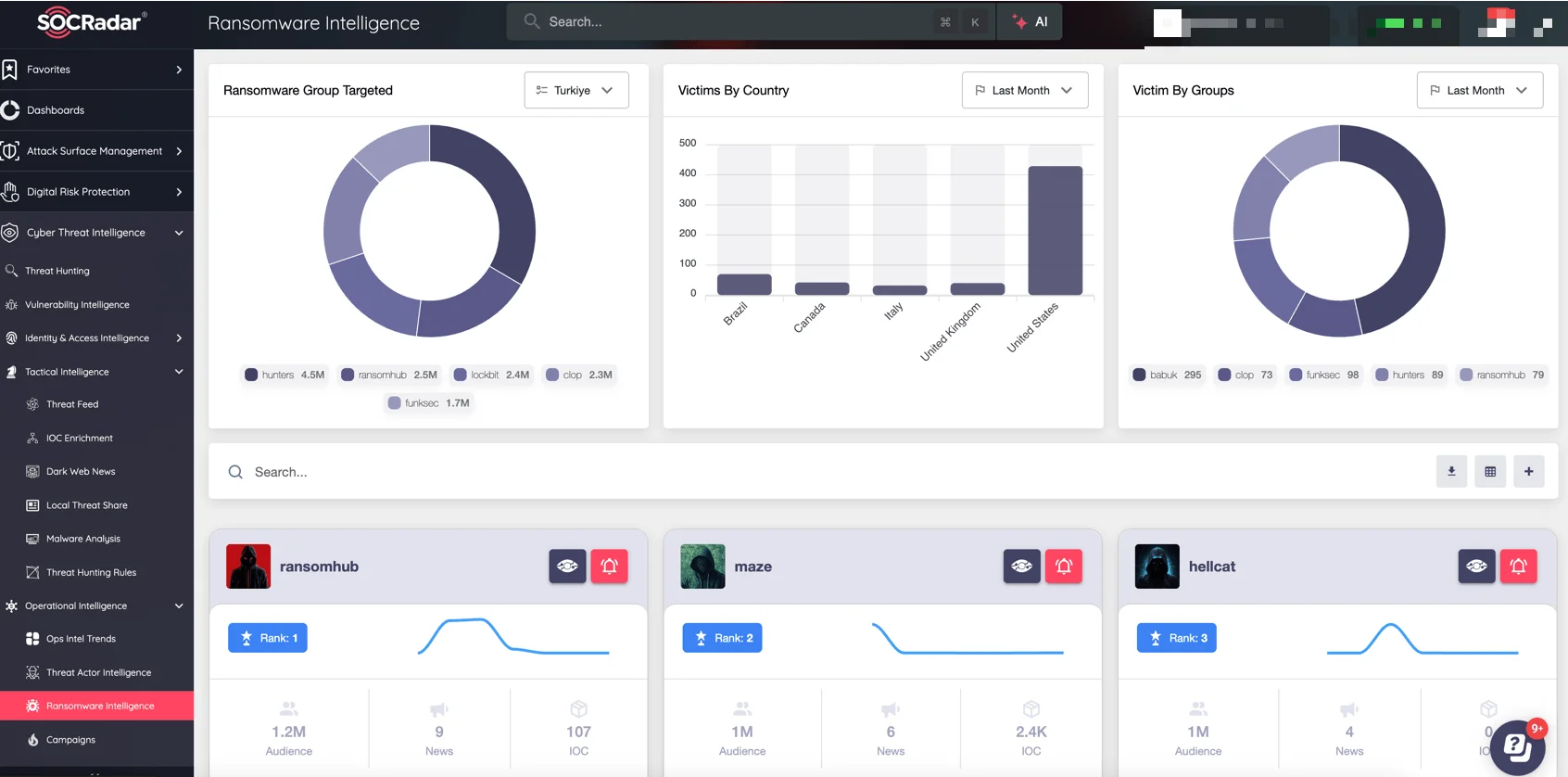Viewport: 1568px width, 777px height.
Task: Select the Tactical Intelligence chess icon
Action: click(x=12, y=372)
